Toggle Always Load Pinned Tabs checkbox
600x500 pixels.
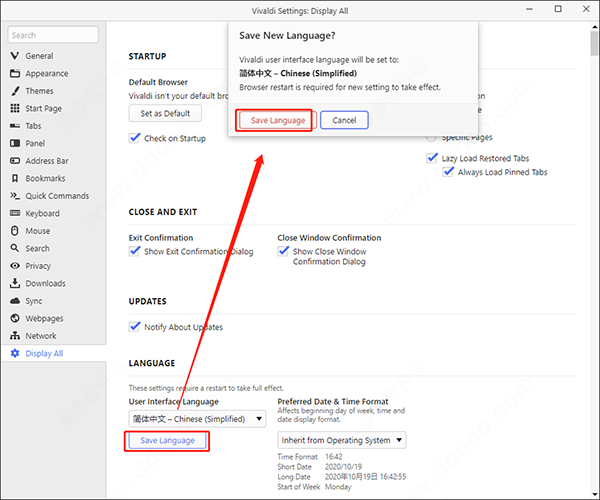[448, 172]
